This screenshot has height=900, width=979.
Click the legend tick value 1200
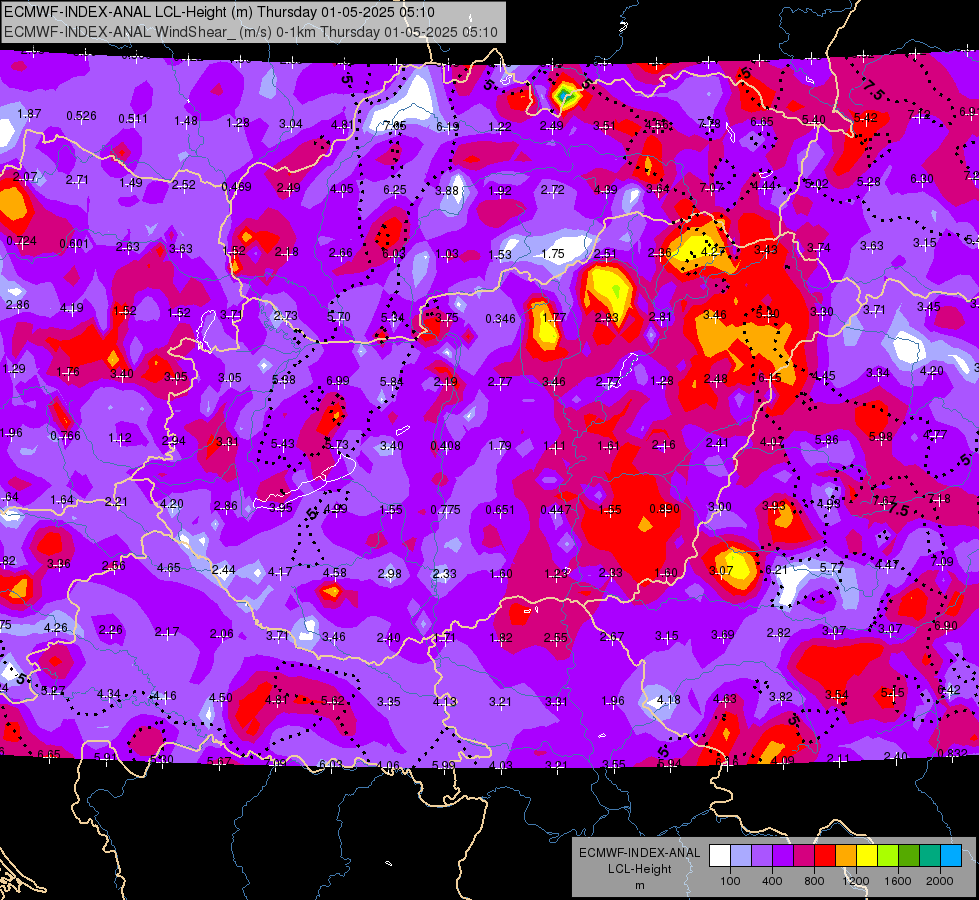(856, 881)
